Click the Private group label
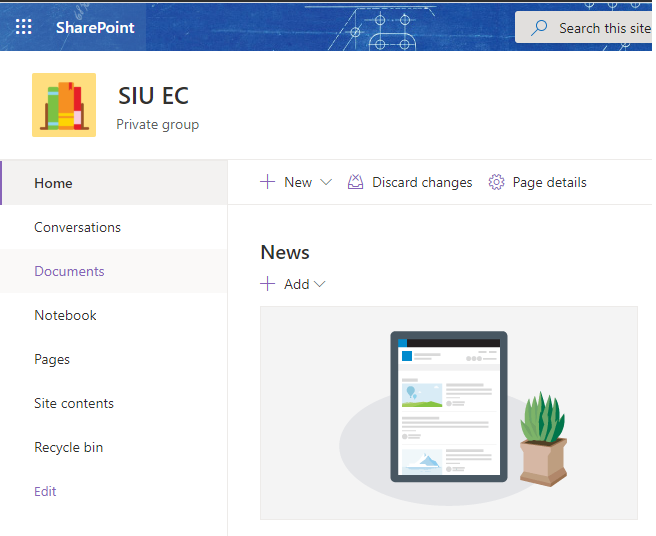The height and width of the screenshot is (536, 656). [157, 125]
